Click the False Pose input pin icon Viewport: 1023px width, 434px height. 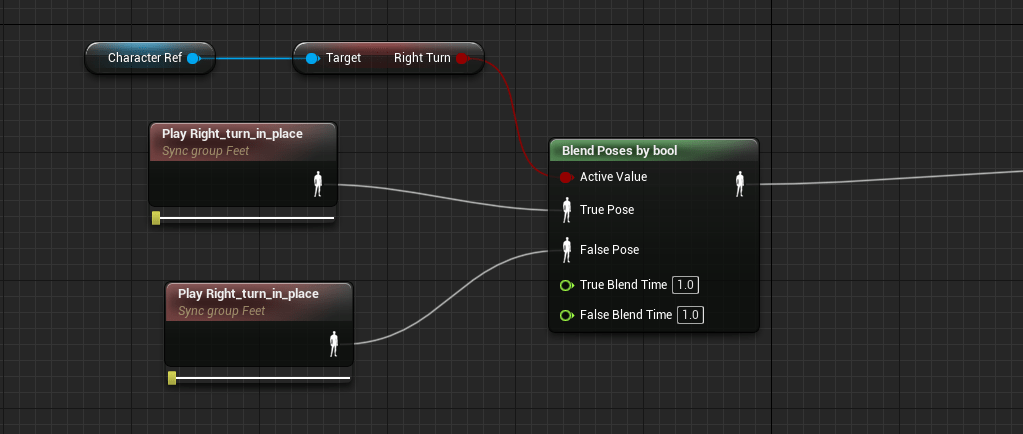pyautogui.click(x=567, y=250)
